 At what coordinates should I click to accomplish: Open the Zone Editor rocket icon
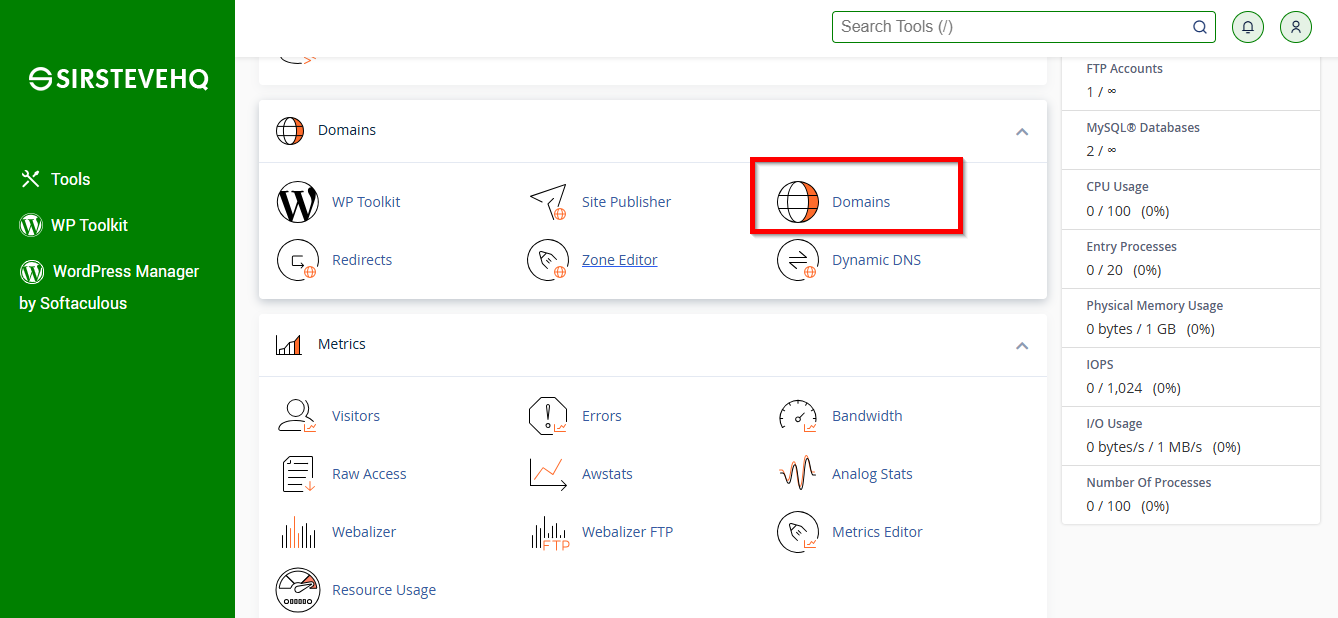pos(548,260)
